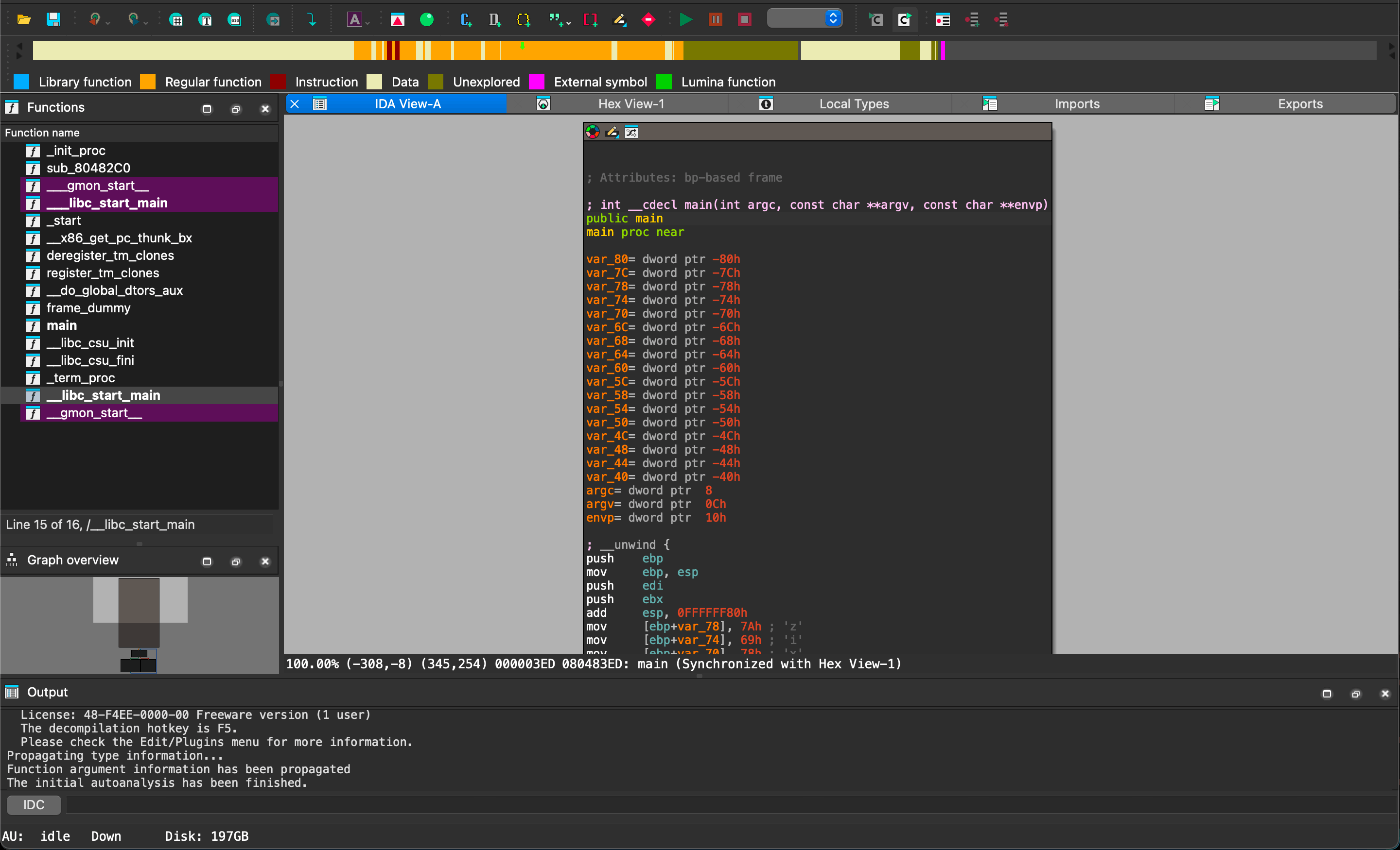Float the Functions panel using its detach button

click(x=236, y=109)
